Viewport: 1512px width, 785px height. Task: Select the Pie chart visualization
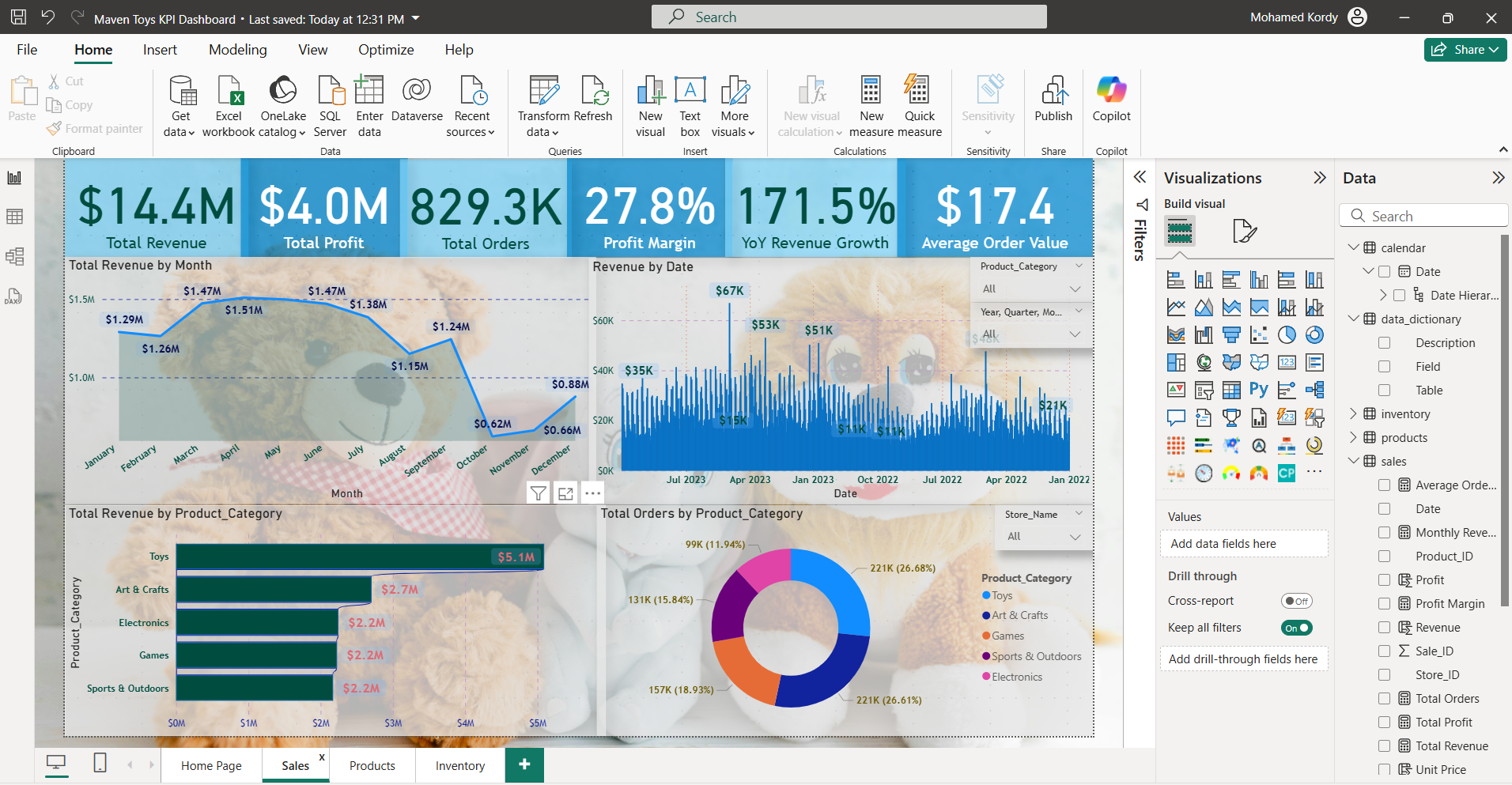coord(1287,335)
